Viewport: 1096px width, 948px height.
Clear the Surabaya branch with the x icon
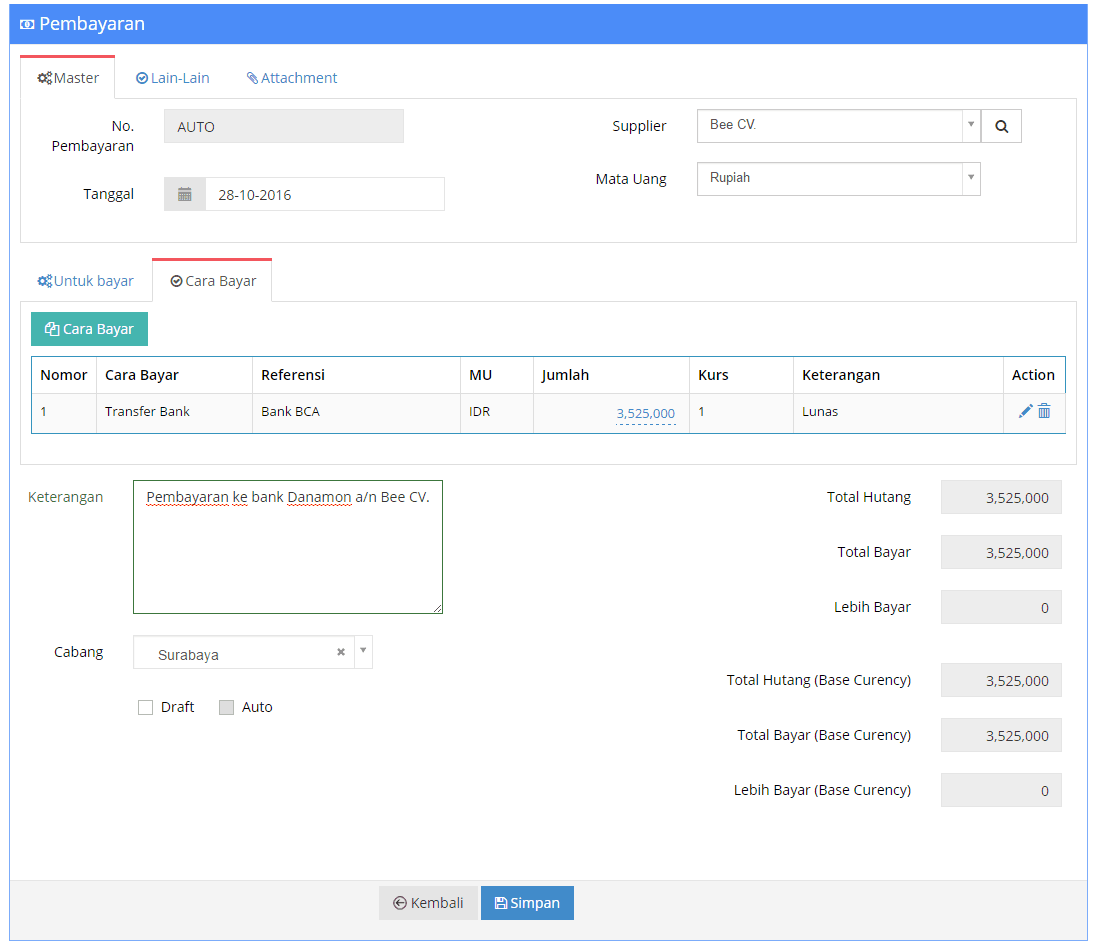341,652
